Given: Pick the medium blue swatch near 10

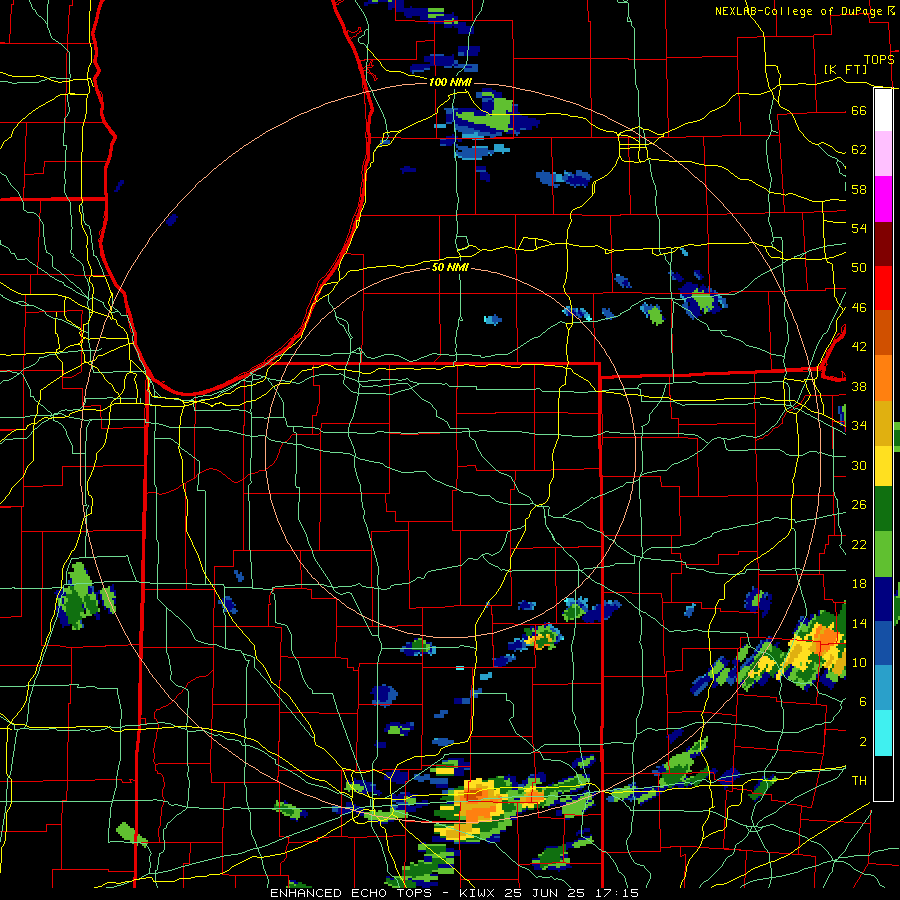Looking at the screenshot, I should point(883,643).
